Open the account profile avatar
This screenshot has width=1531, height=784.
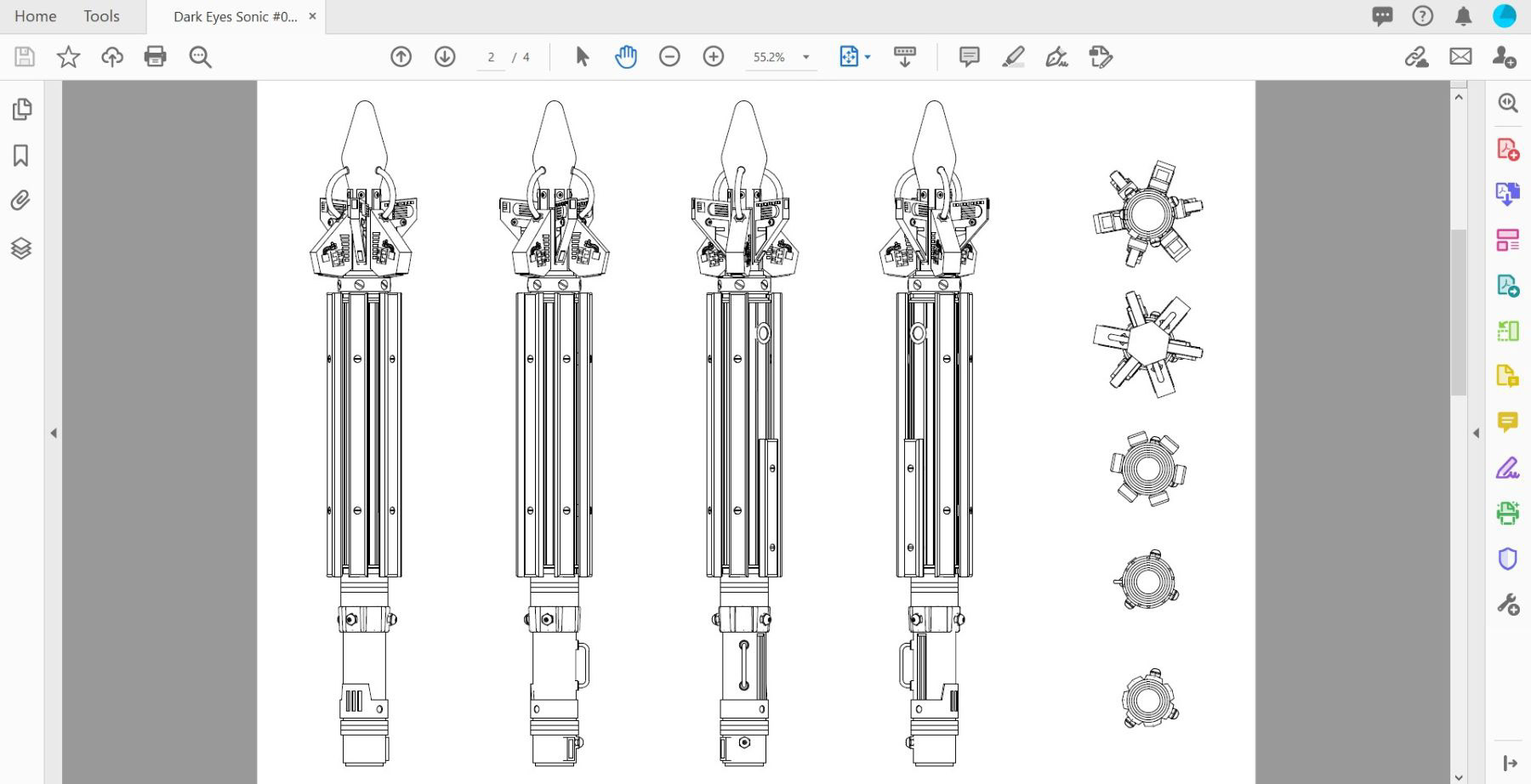[1504, 16]
